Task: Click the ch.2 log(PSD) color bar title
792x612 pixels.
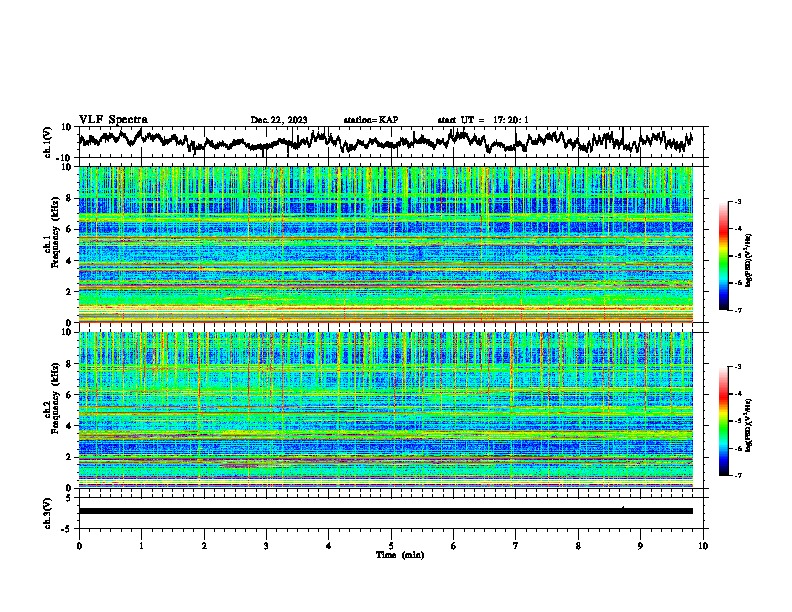Action: coord(749,425)
